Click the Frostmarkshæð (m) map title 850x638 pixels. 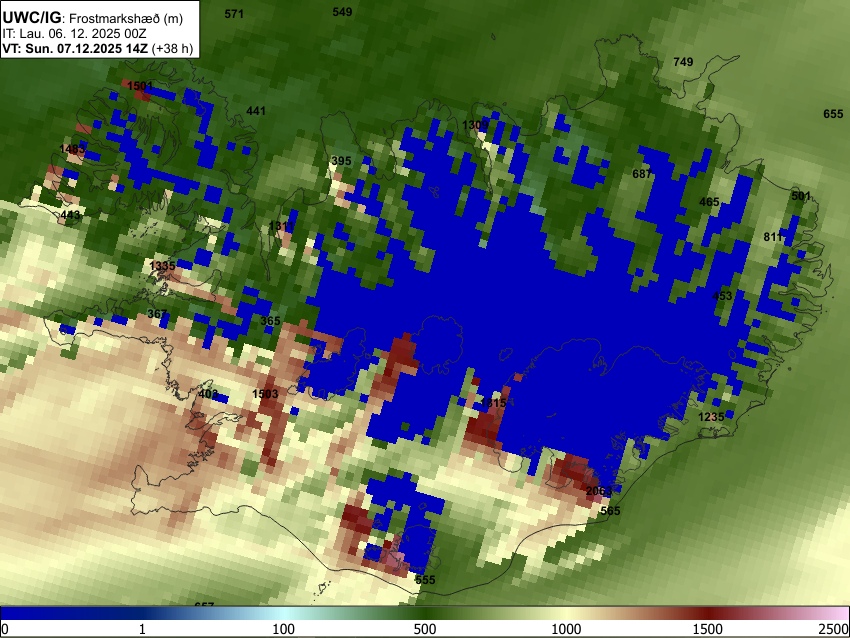click(x=126, y=18)
